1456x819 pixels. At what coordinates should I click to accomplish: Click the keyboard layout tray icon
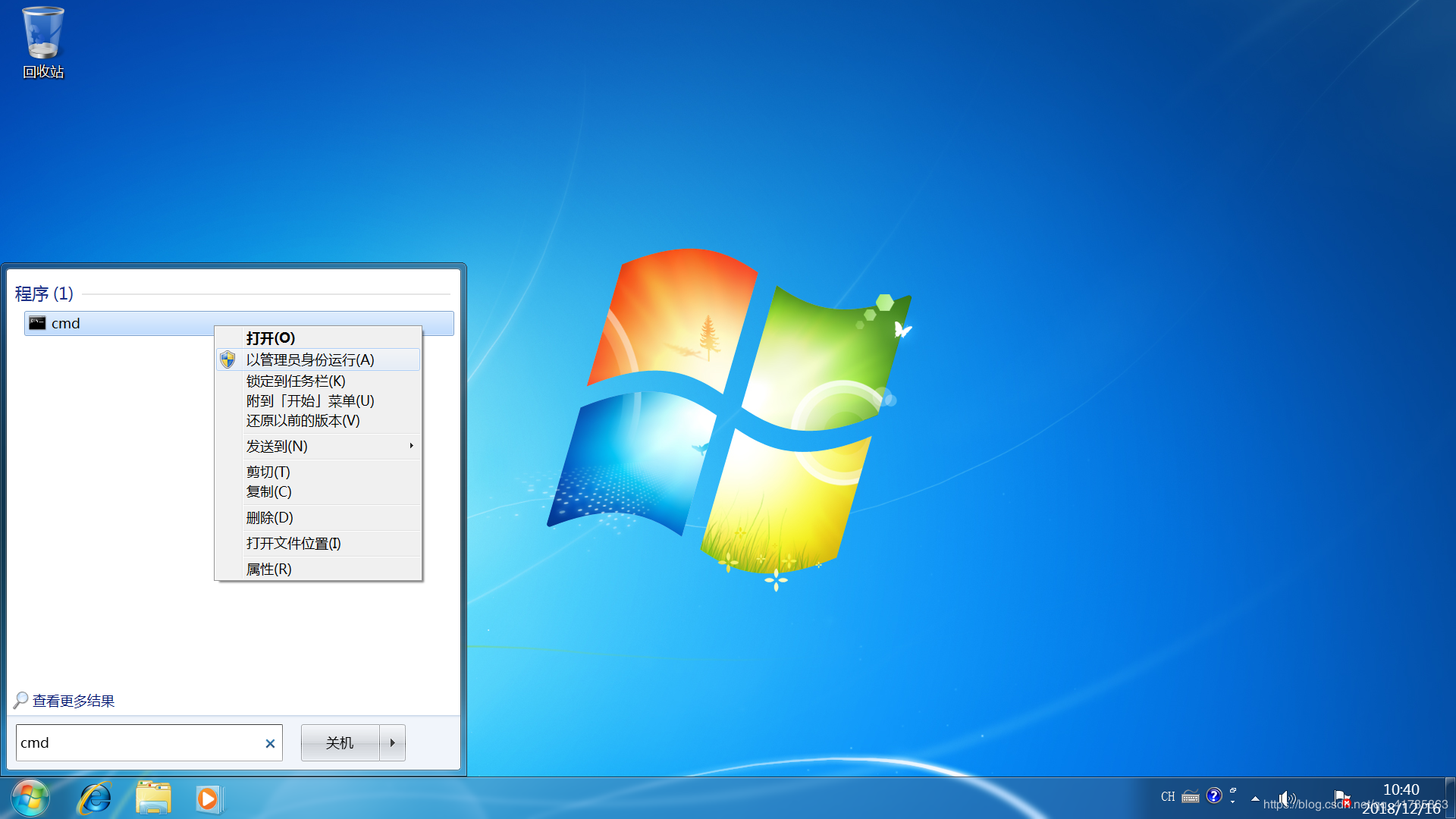pos(1191,797)
